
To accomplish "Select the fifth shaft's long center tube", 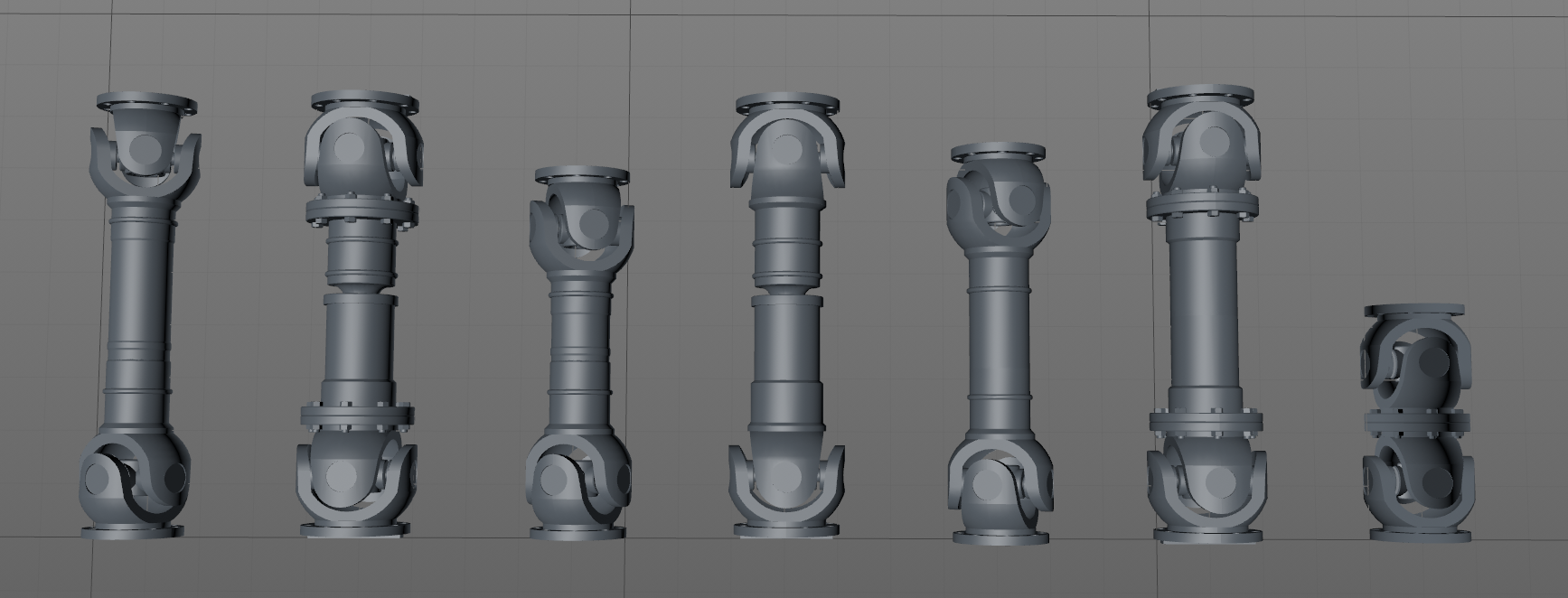I will (1000, 343).
